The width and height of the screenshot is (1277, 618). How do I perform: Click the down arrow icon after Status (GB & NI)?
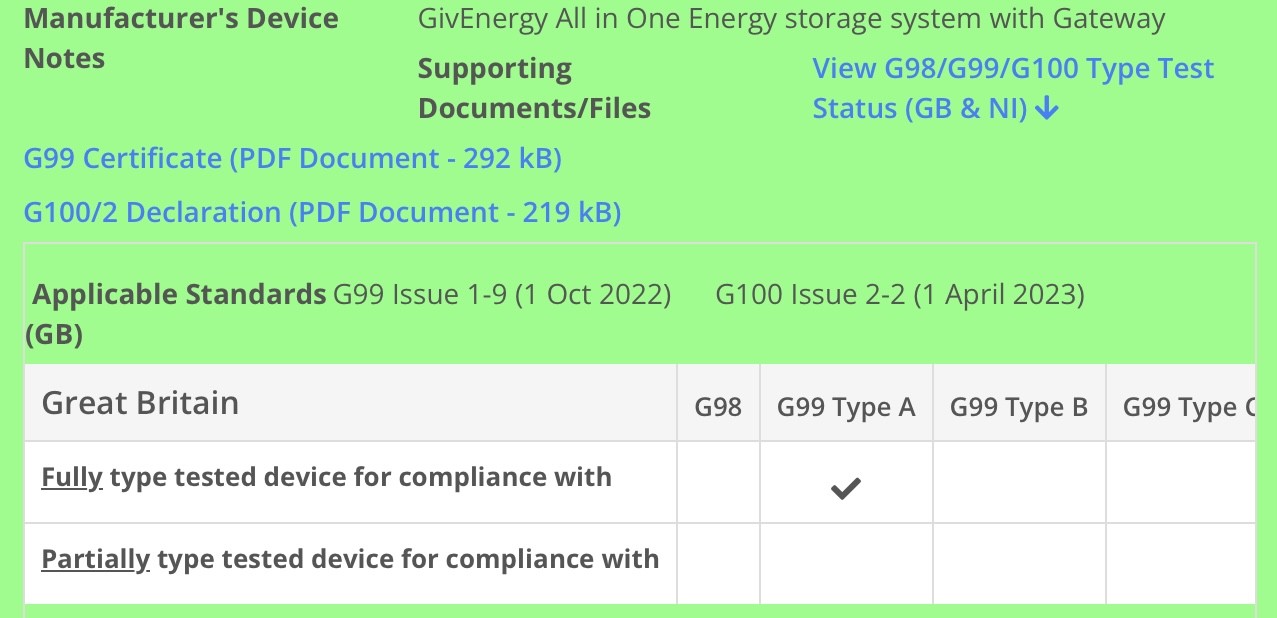pos(1047,108)
